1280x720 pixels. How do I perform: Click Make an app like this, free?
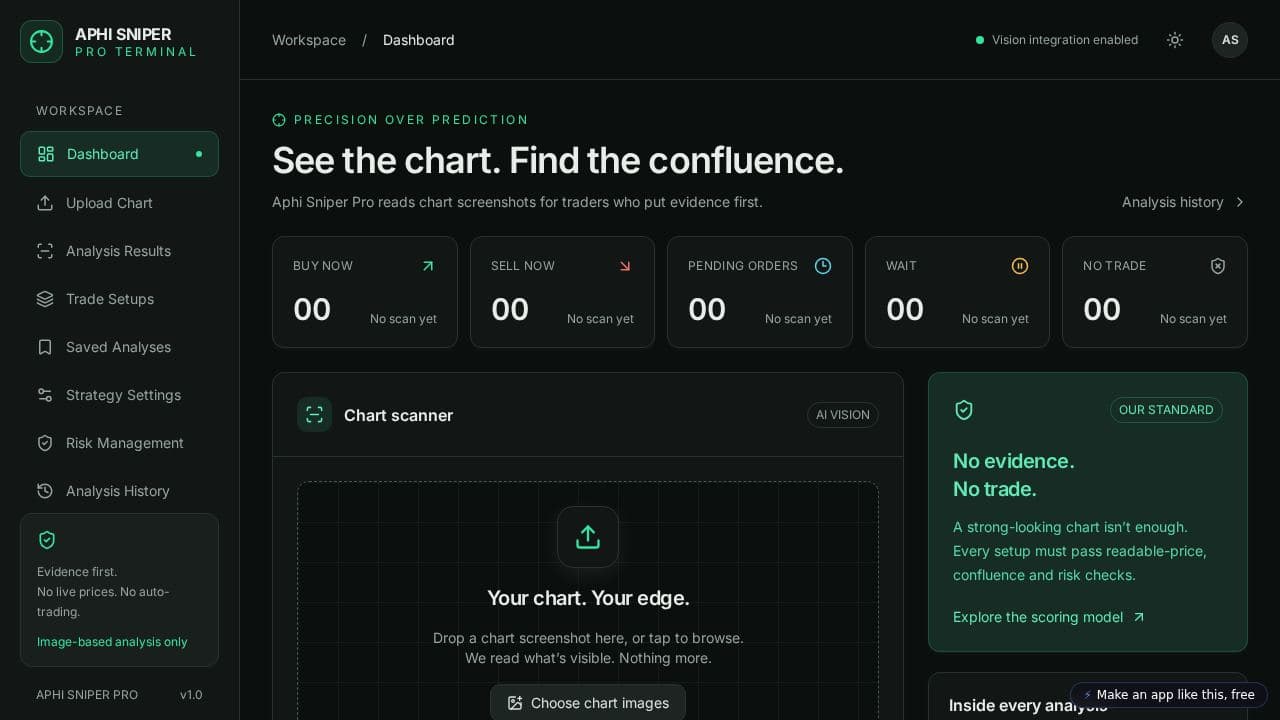(1169, 695)
